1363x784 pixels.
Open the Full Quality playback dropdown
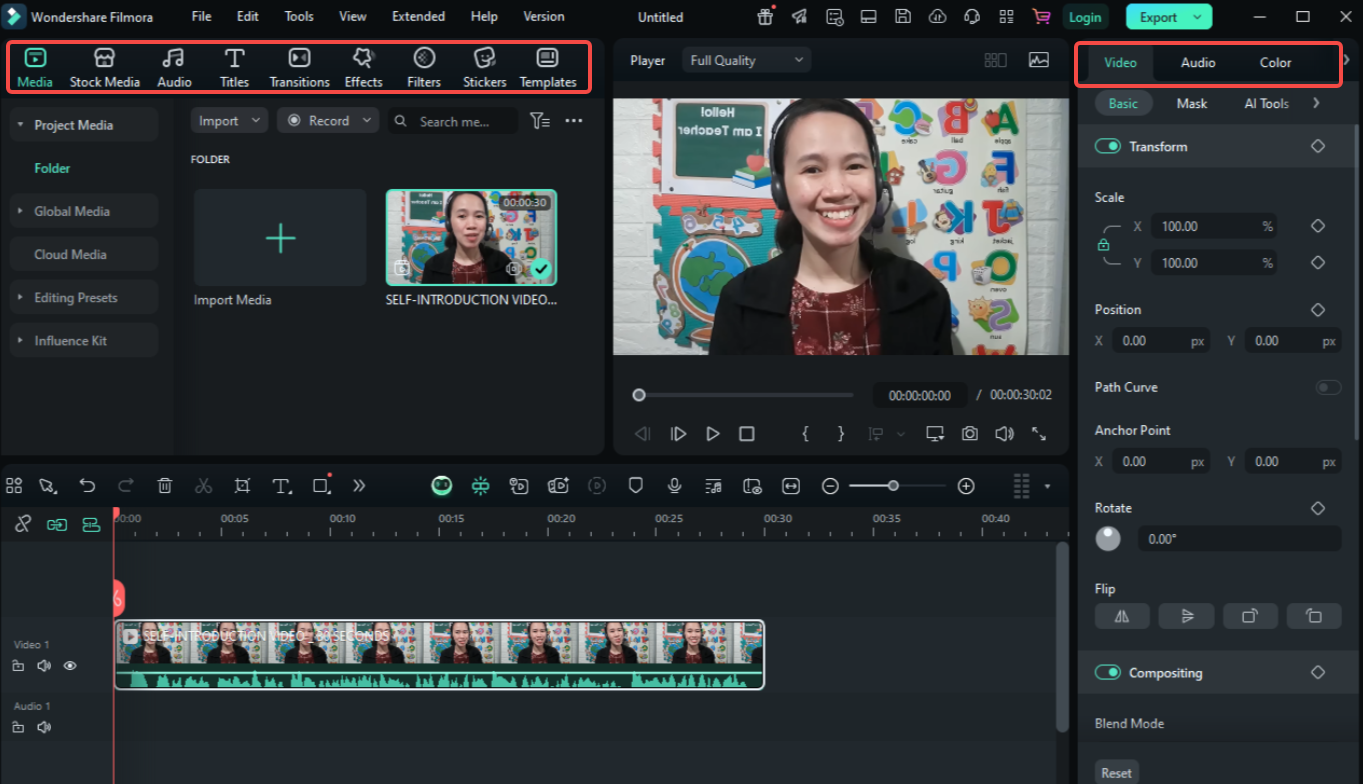(x=745, y=59)
